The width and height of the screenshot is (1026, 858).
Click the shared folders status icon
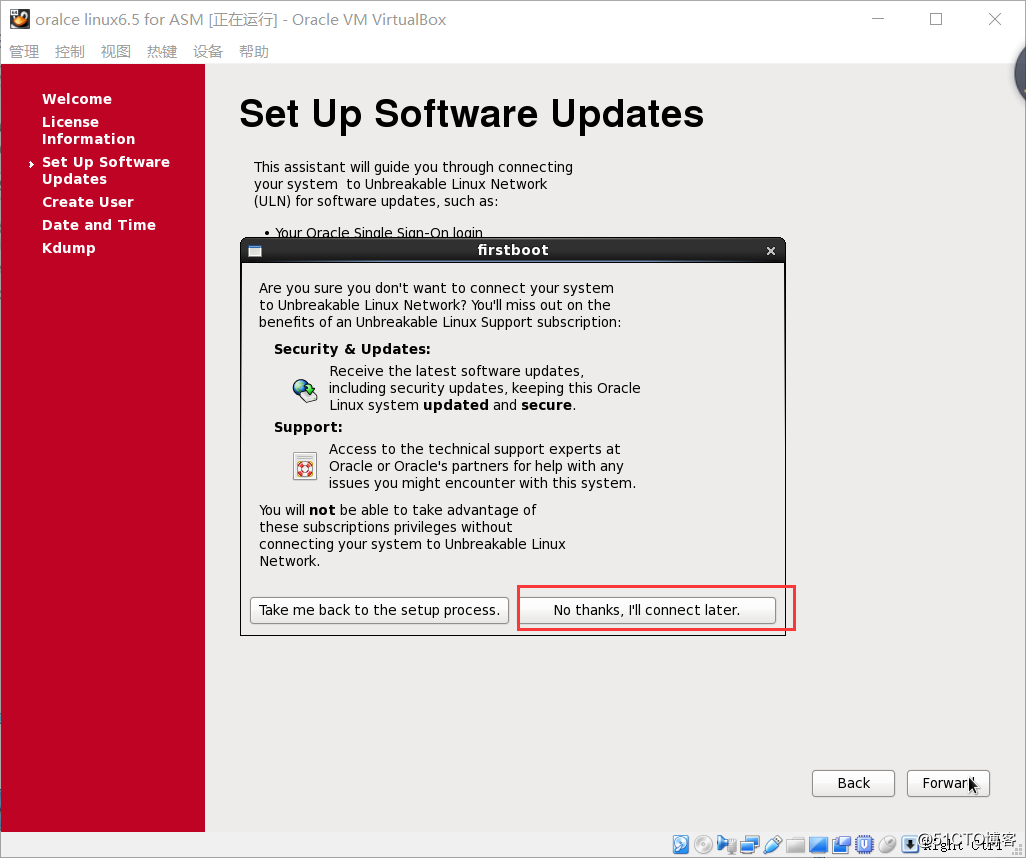tap(796, 845)
